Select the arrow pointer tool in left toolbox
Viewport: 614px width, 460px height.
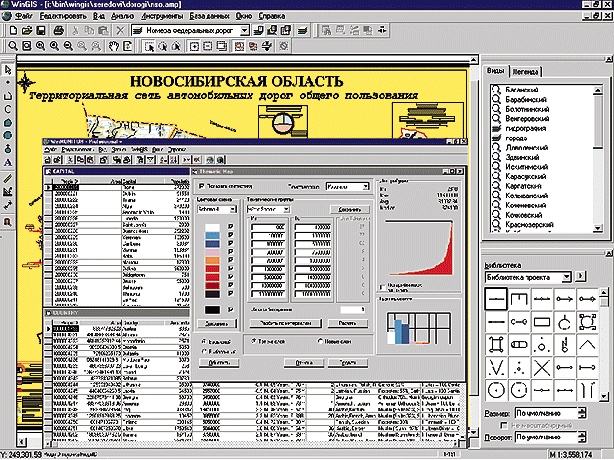[8, 70]
